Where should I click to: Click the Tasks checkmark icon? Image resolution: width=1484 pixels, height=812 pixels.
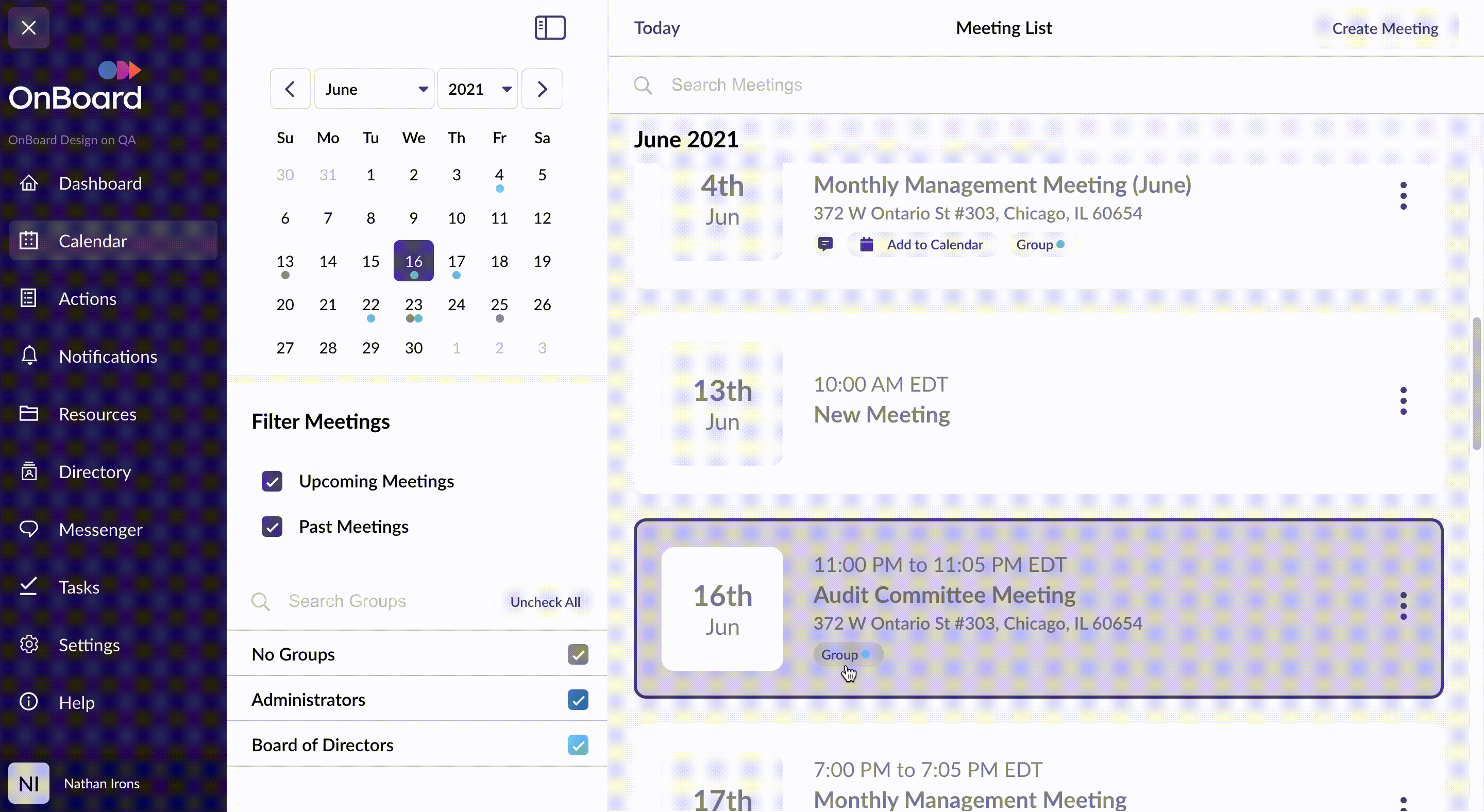[29, 586]
